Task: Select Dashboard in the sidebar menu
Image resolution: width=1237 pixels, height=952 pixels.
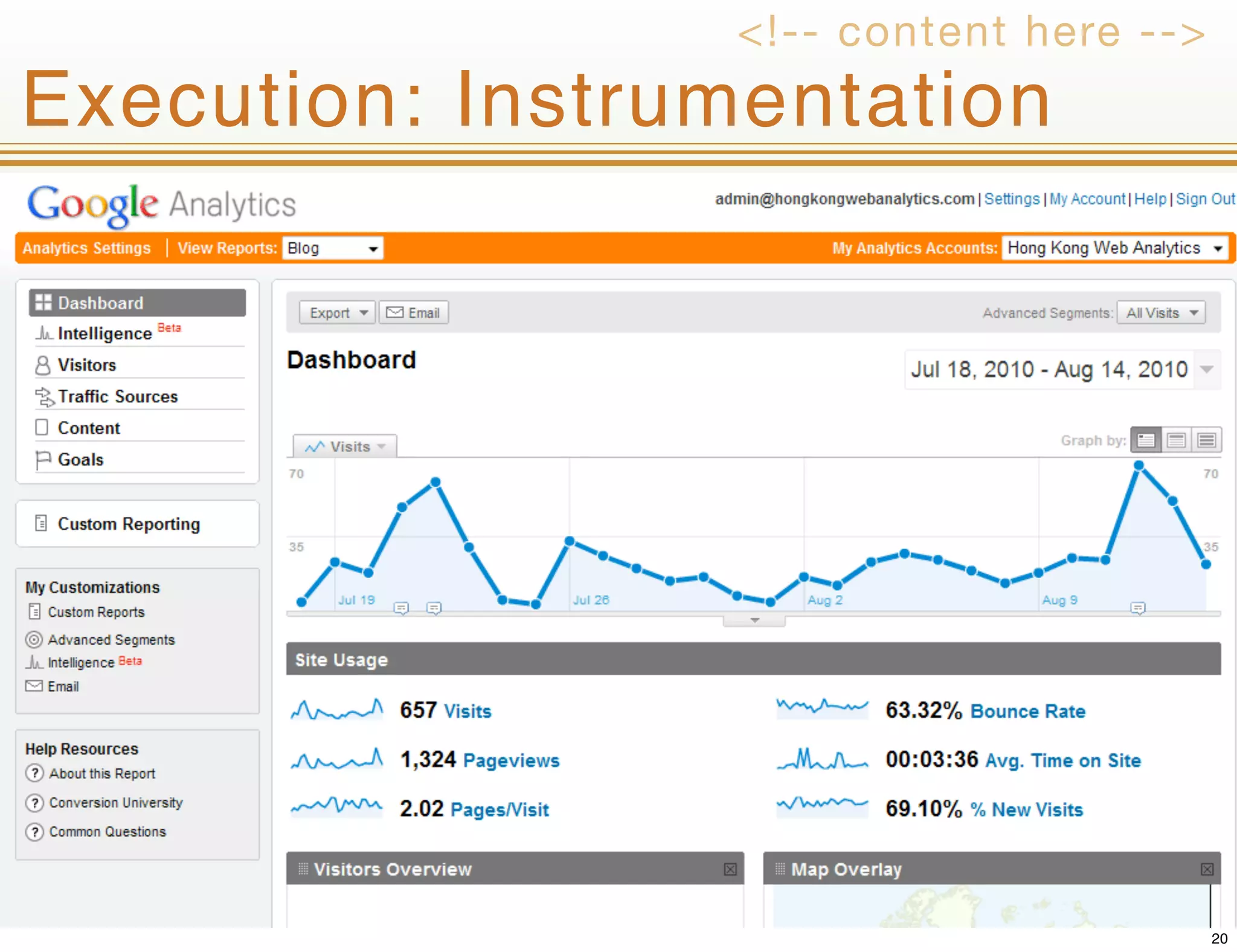Action: pos(137,303)
